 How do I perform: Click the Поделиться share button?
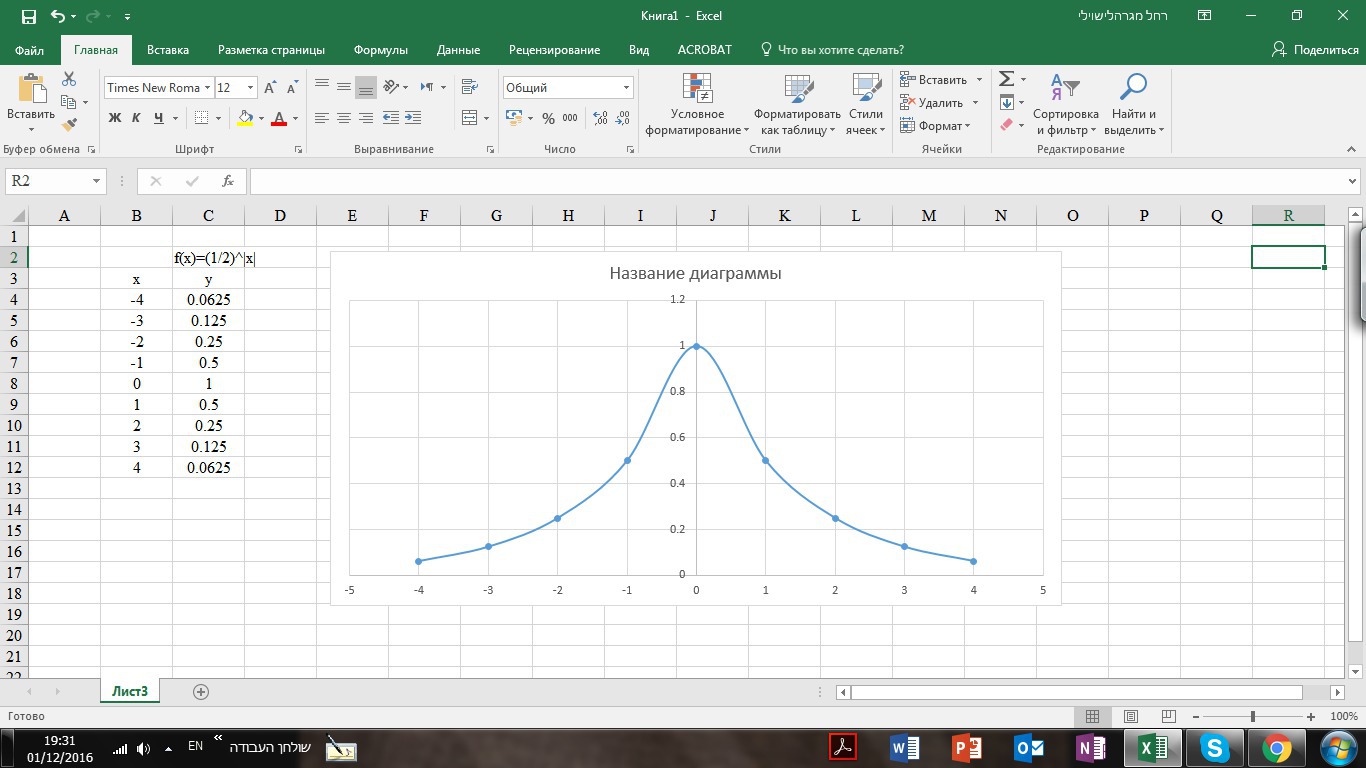pyautogui.click(x=1315, y=50)
